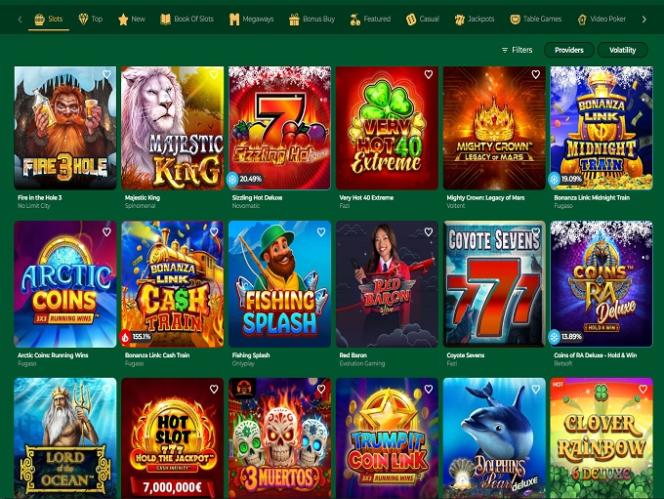Expand the Providers filter dropdown
The image size is (664, 499).
click(x=569, y=50)
